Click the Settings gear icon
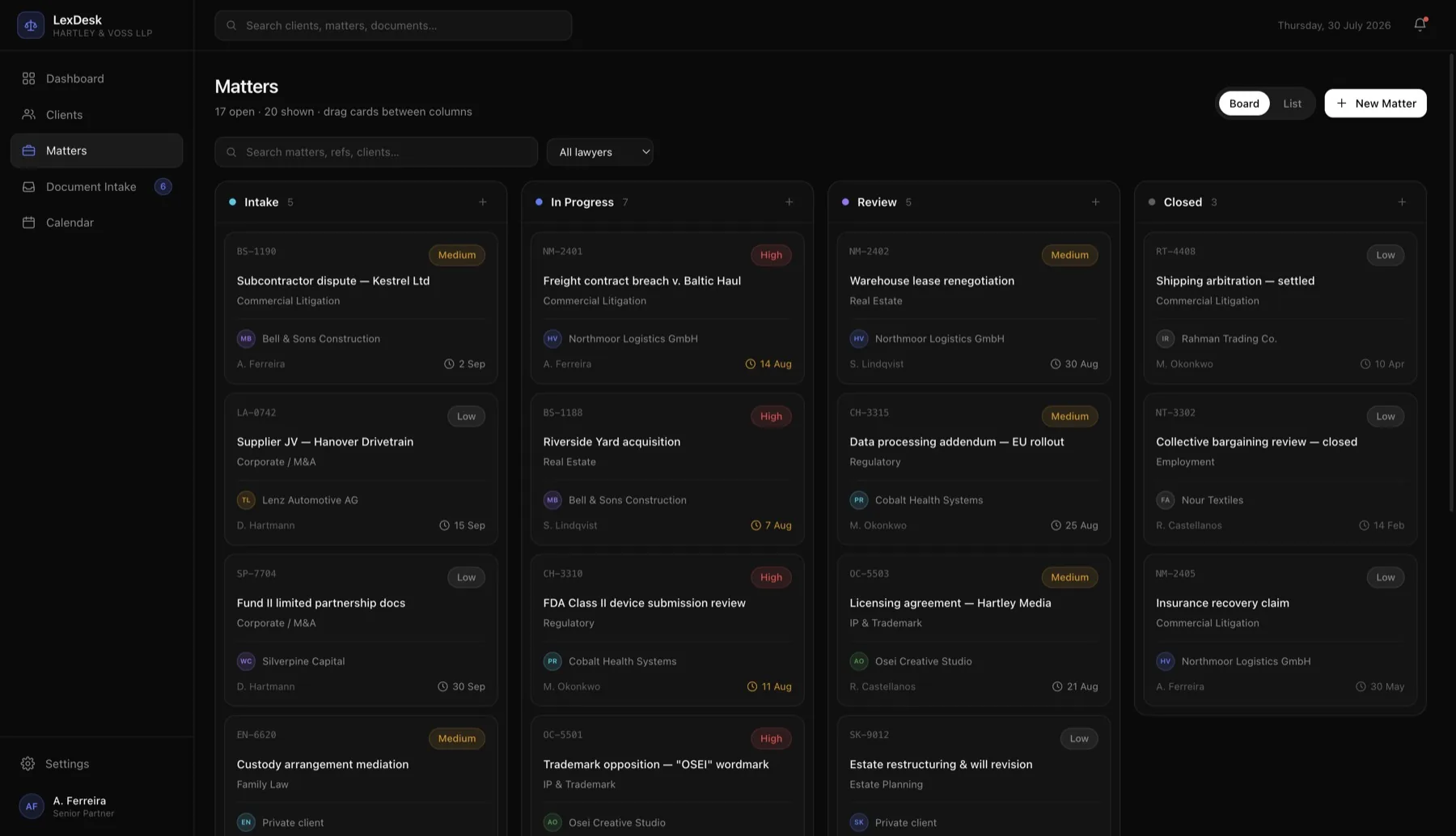1456x836 pixels. (x=28, y=764)
